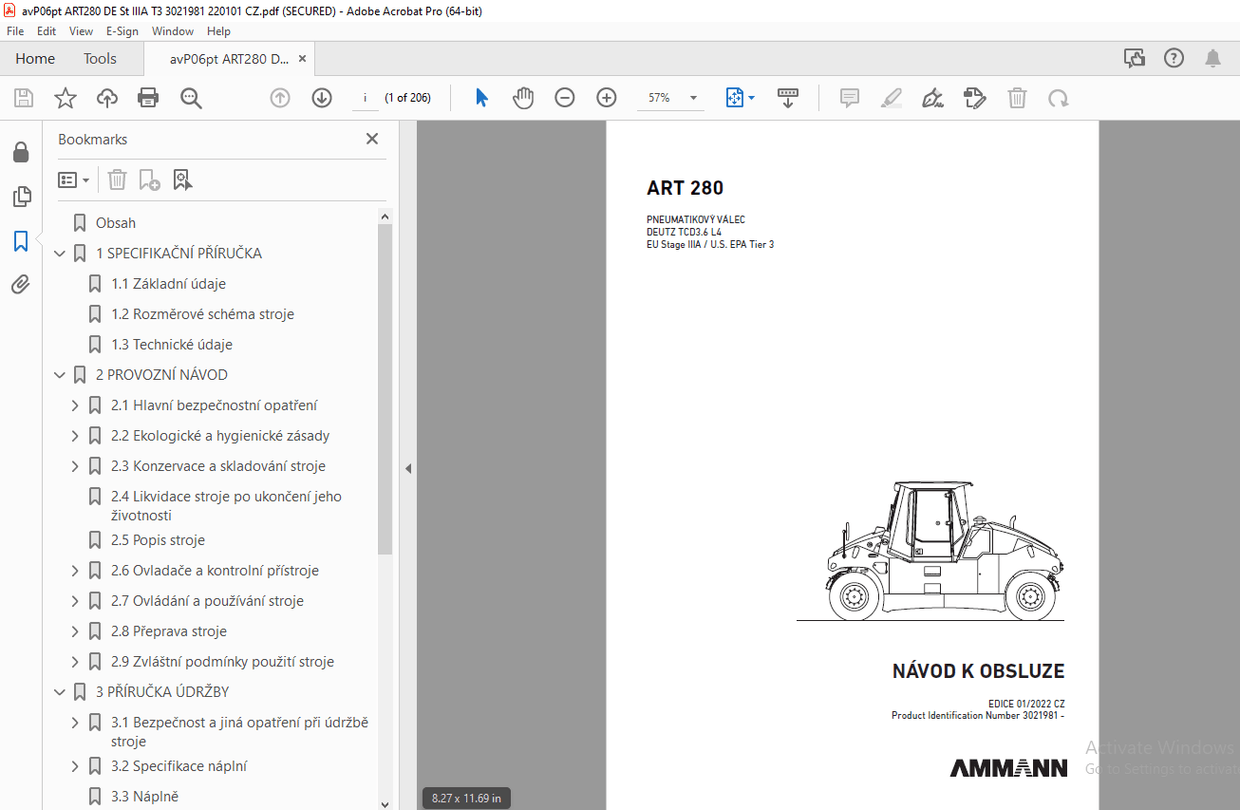Open the Comment tool from the toolbar
The width and height of the screenshot is (1240, 810).
(x=849, y=97)
